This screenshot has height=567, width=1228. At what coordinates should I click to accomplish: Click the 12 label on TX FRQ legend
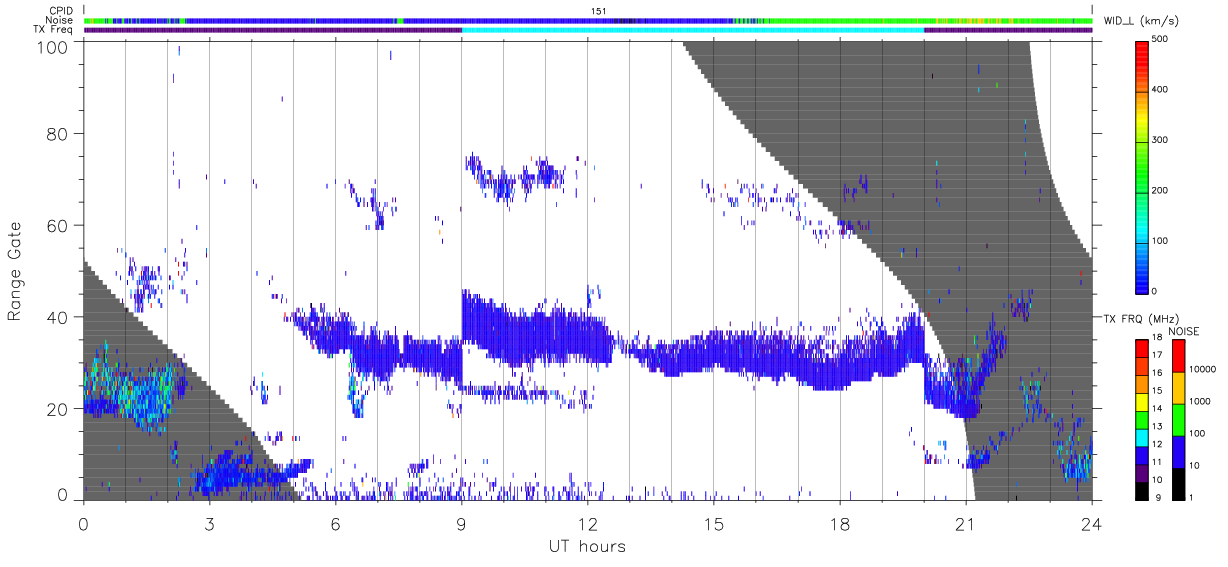(1156, 444)
